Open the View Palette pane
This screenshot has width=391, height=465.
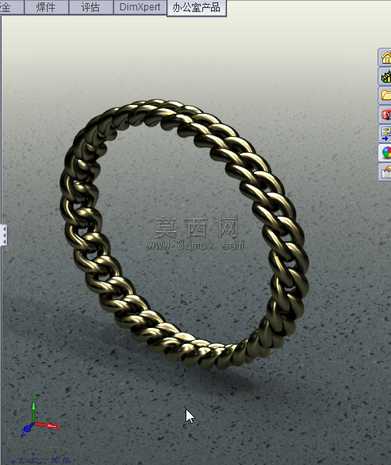[385, 133]
